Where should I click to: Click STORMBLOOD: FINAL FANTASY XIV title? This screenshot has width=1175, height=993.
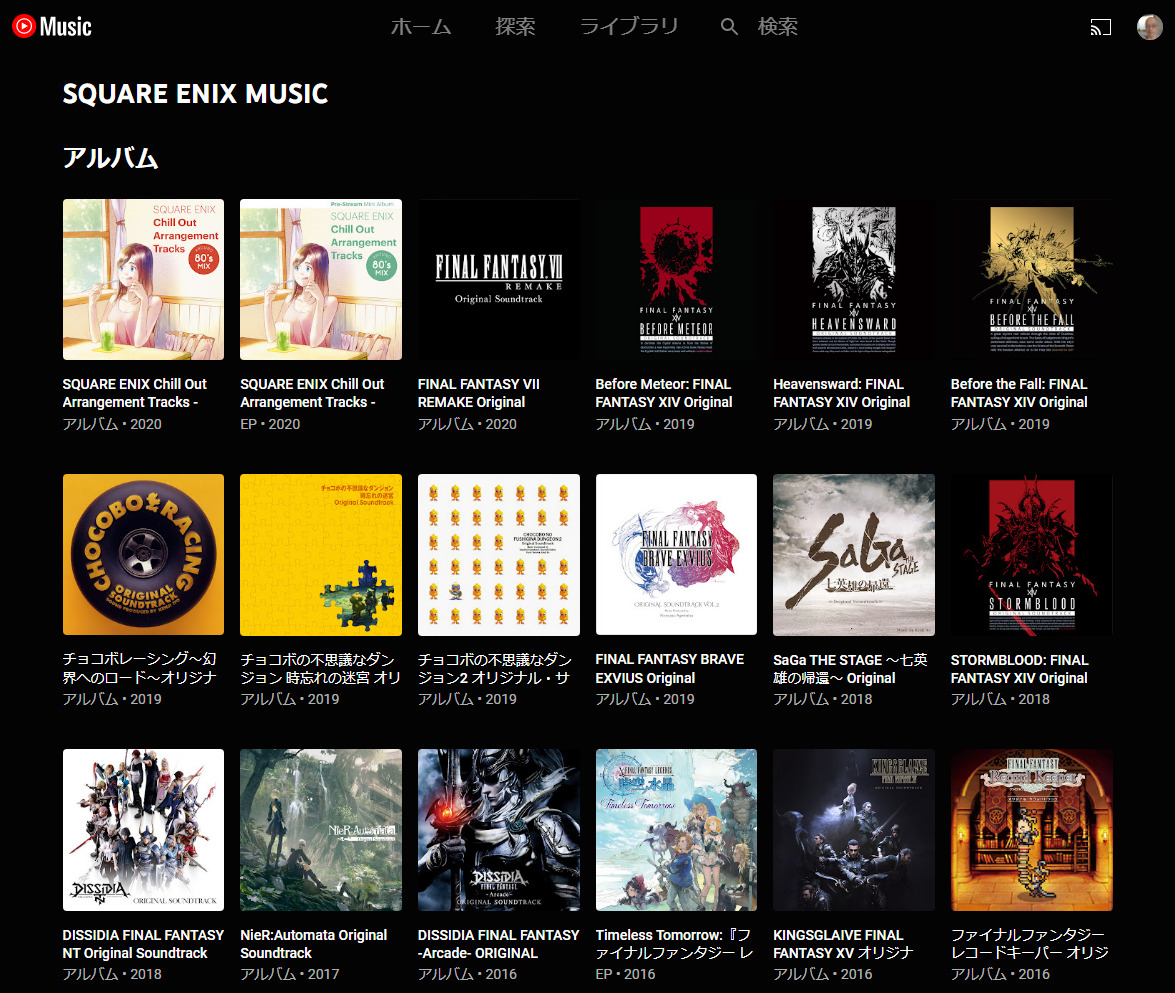point(1020,668)
